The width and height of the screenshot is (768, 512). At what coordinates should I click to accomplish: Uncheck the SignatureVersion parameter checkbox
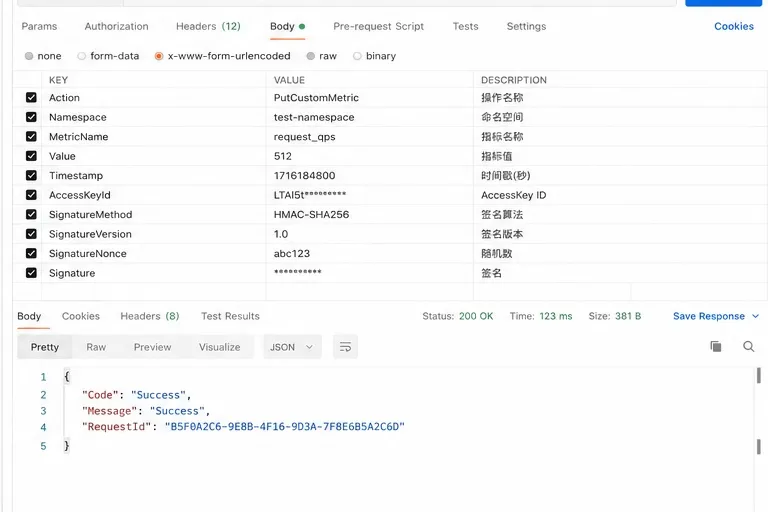pyautogui.click(x=31, y=234)
